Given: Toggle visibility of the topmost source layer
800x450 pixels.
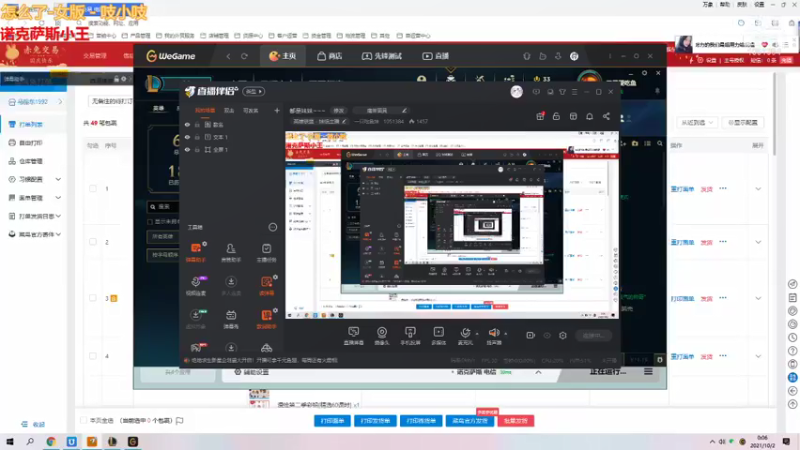Looking at the screenshot, I should point(187,124).
